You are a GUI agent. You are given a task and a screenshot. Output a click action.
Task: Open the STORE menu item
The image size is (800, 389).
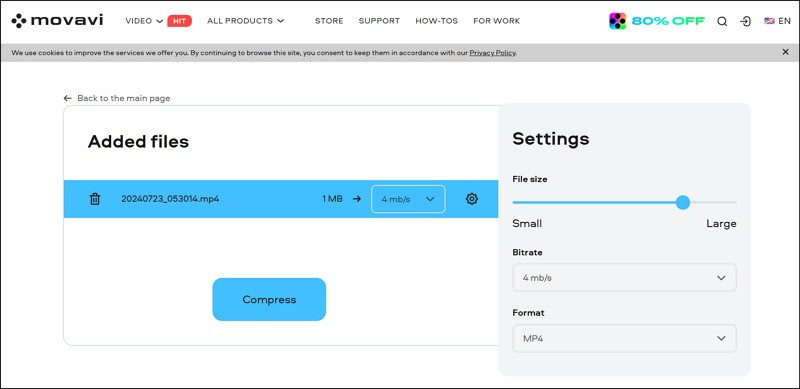point(329,21)
